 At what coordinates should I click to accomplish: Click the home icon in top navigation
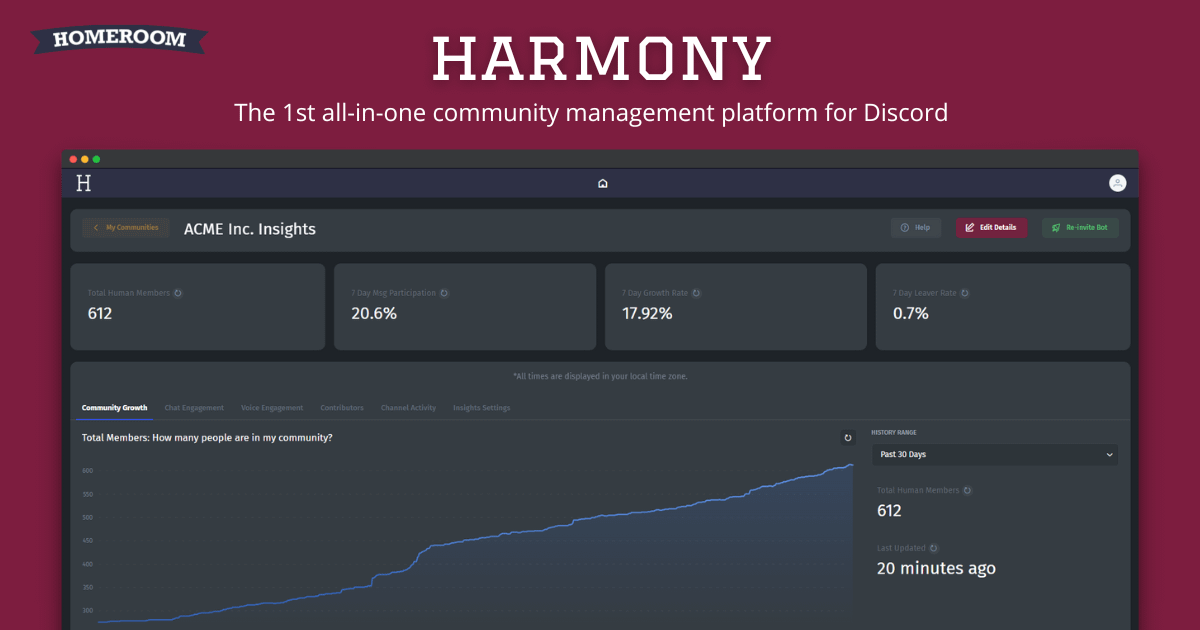[602, 183]
